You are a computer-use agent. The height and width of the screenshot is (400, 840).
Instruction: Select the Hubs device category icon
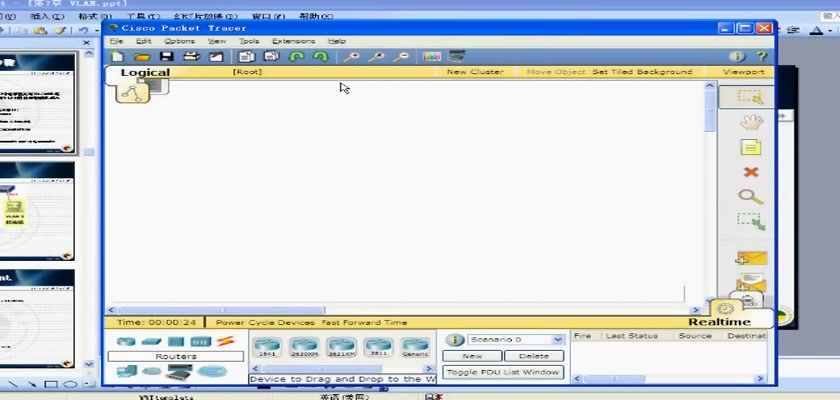pos(176,341)
